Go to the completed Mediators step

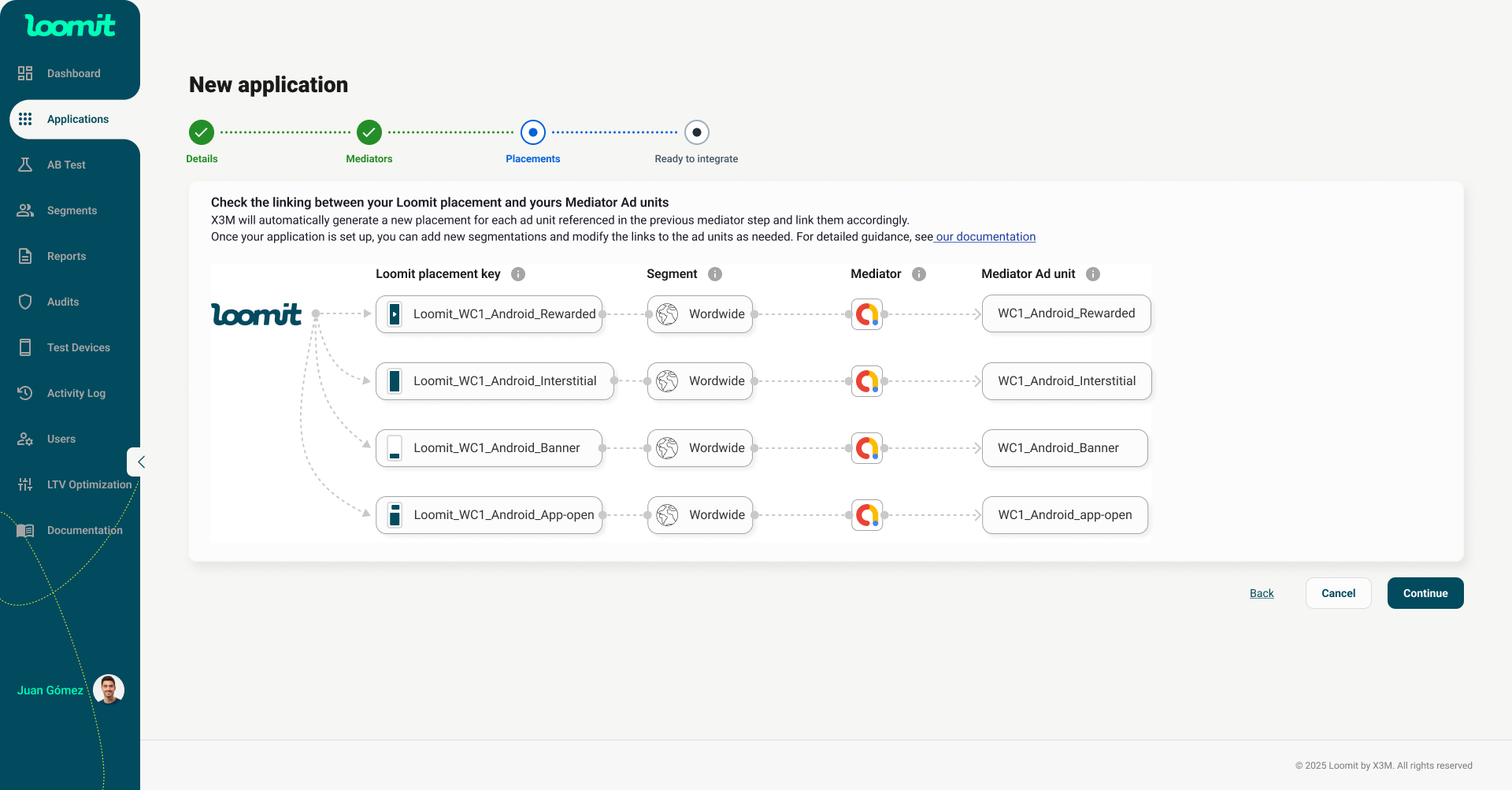tap(369, 132)
